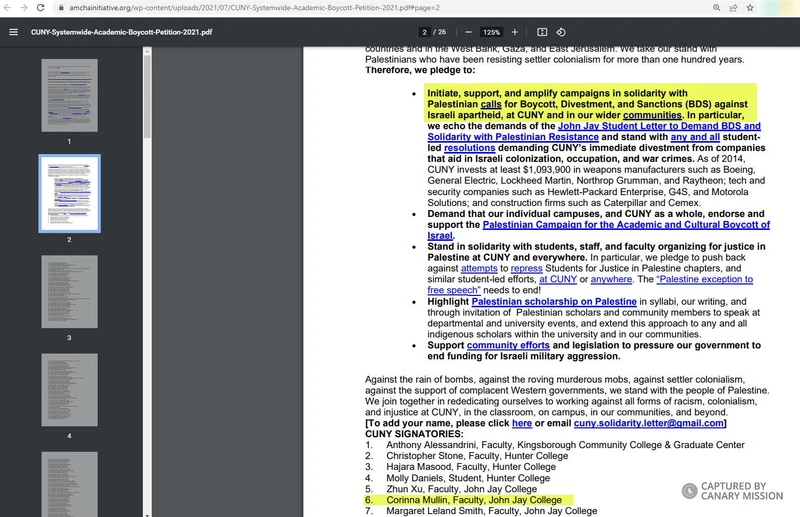
Task: Open the 'communities' link
Action: [x=652, y=115]
